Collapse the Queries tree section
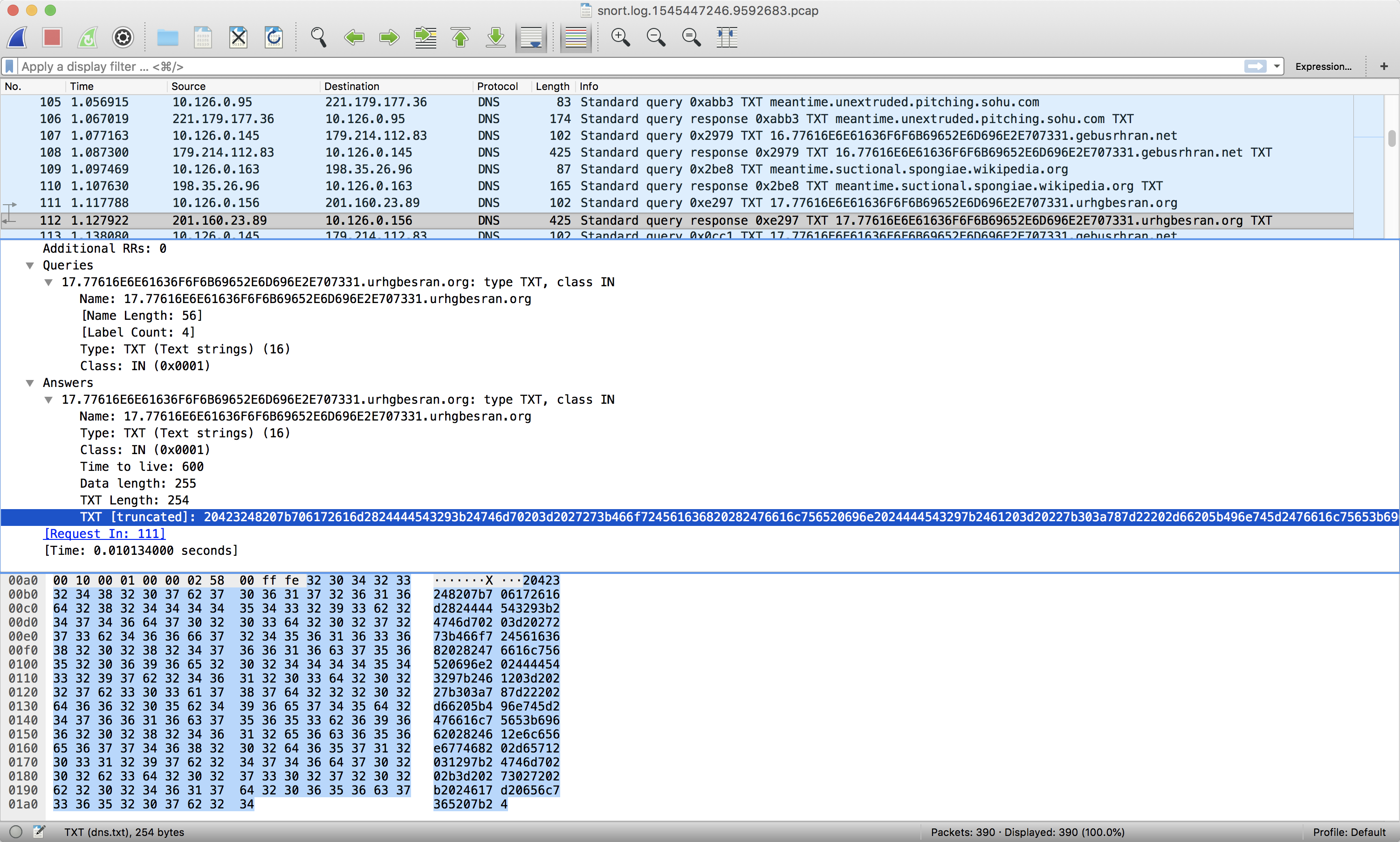The width and height of the screenshot is (1400, 842). [x=30, y=266]
